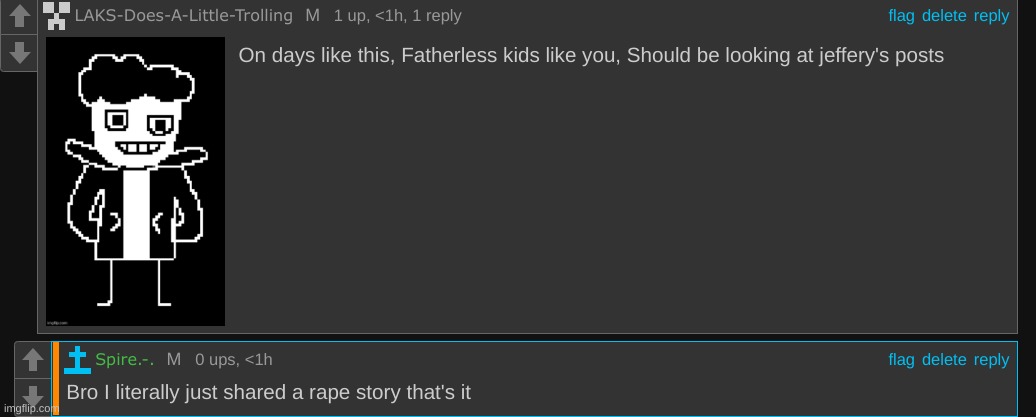Click the 'M' badge beside LAKS username
The height and width of the screenshot is (417, 1036).
click(312, 16)
